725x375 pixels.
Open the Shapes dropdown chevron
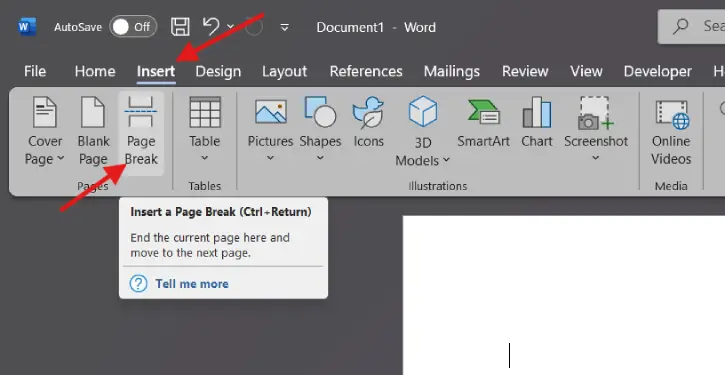(x=320, y=158)
